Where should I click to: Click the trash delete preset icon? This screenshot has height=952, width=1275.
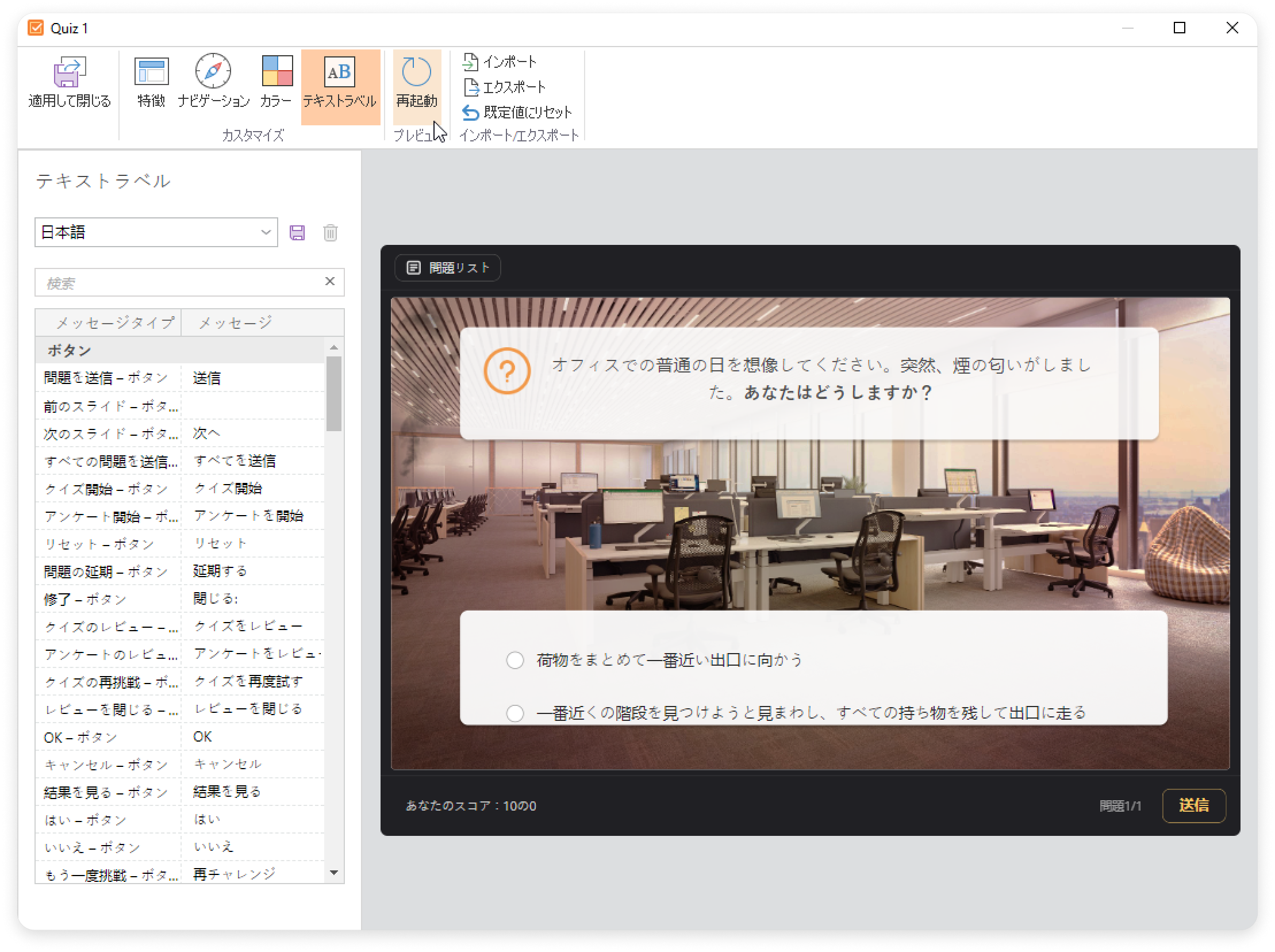(x=330, y=233)
